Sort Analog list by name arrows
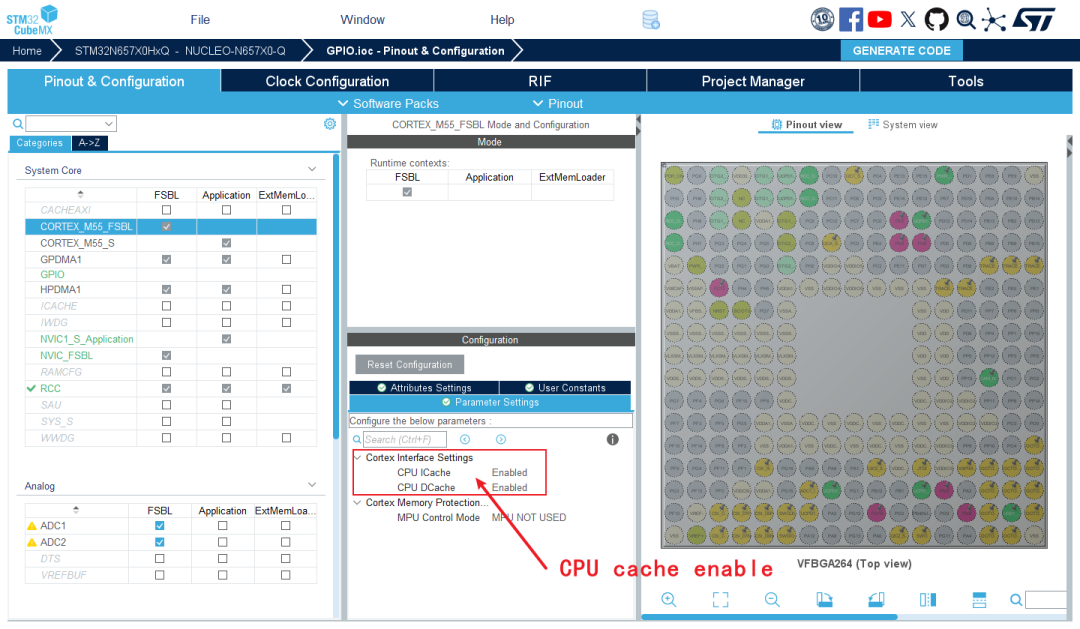This screenshot has height=629, width=1080. pos(76,511)
